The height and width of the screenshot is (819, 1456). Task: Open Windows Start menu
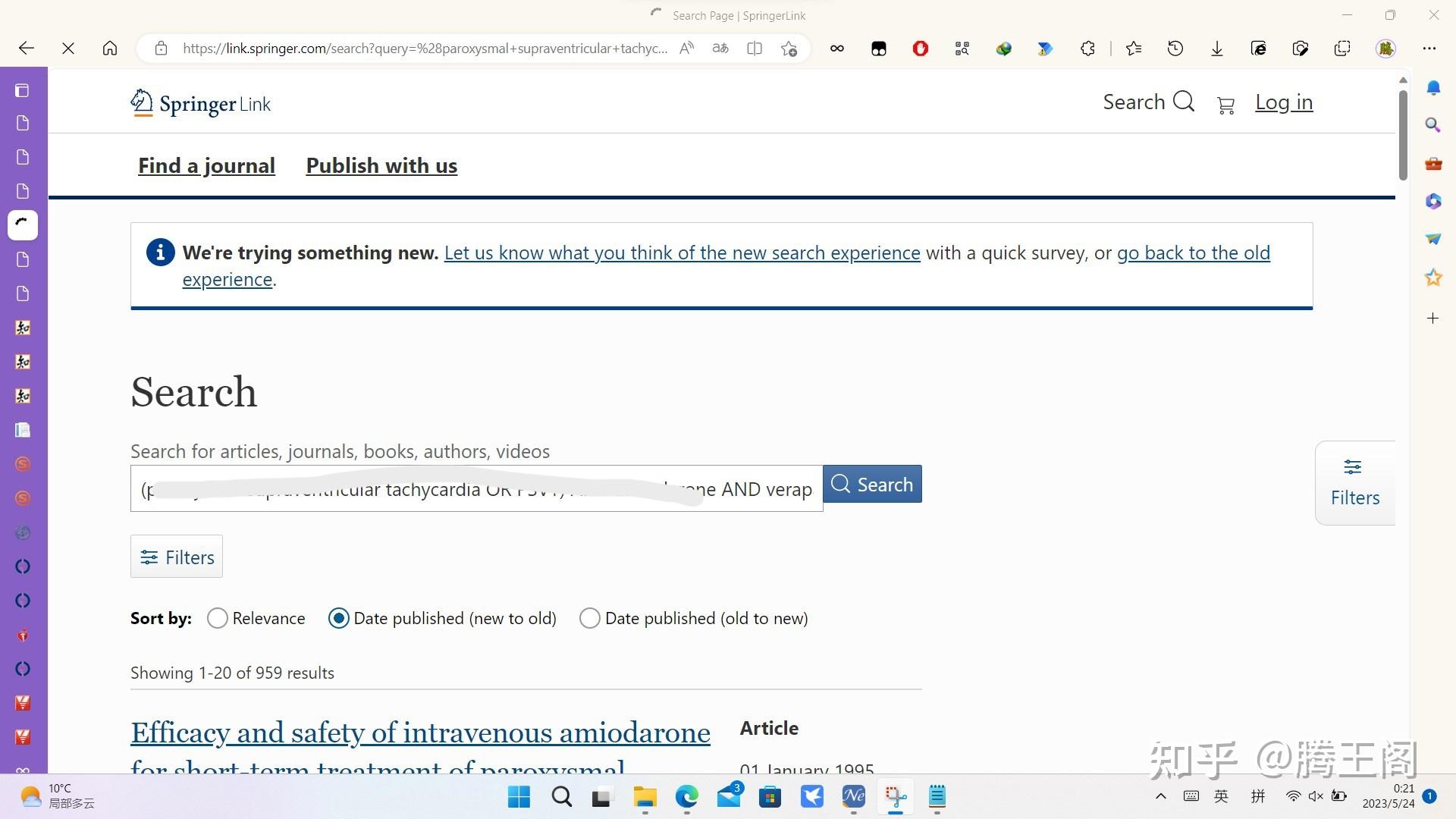tap(519, 796)
